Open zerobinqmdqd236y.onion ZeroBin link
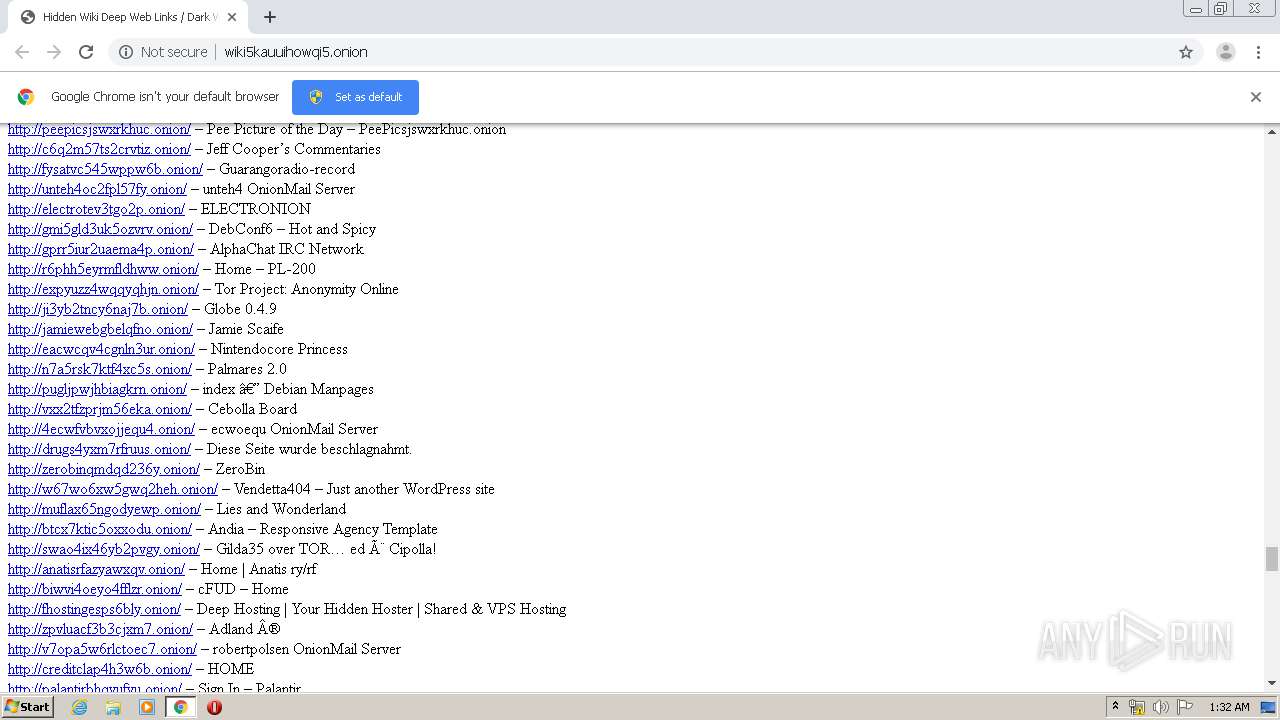 point(104,469)
